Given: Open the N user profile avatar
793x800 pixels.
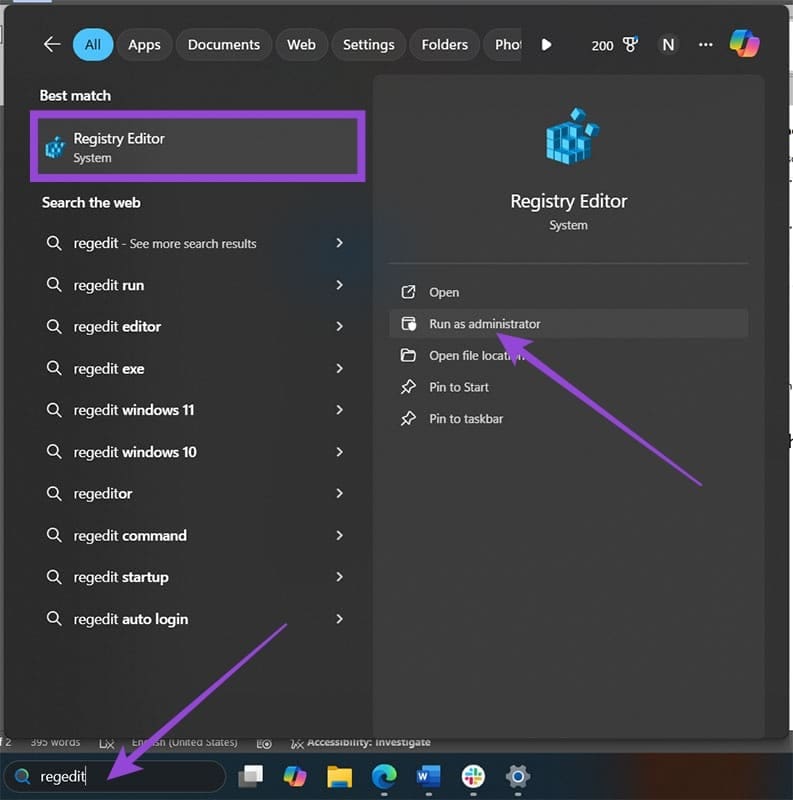Looking at the screenshot, I should pos(667,45).
